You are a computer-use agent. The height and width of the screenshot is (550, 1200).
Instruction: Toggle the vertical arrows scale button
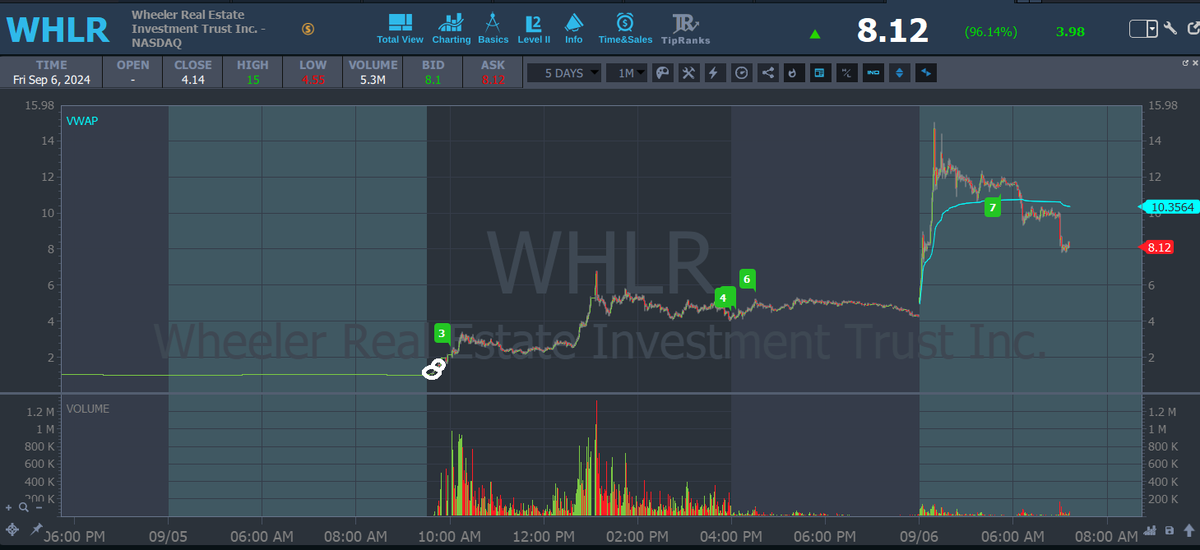click(899, 72)
